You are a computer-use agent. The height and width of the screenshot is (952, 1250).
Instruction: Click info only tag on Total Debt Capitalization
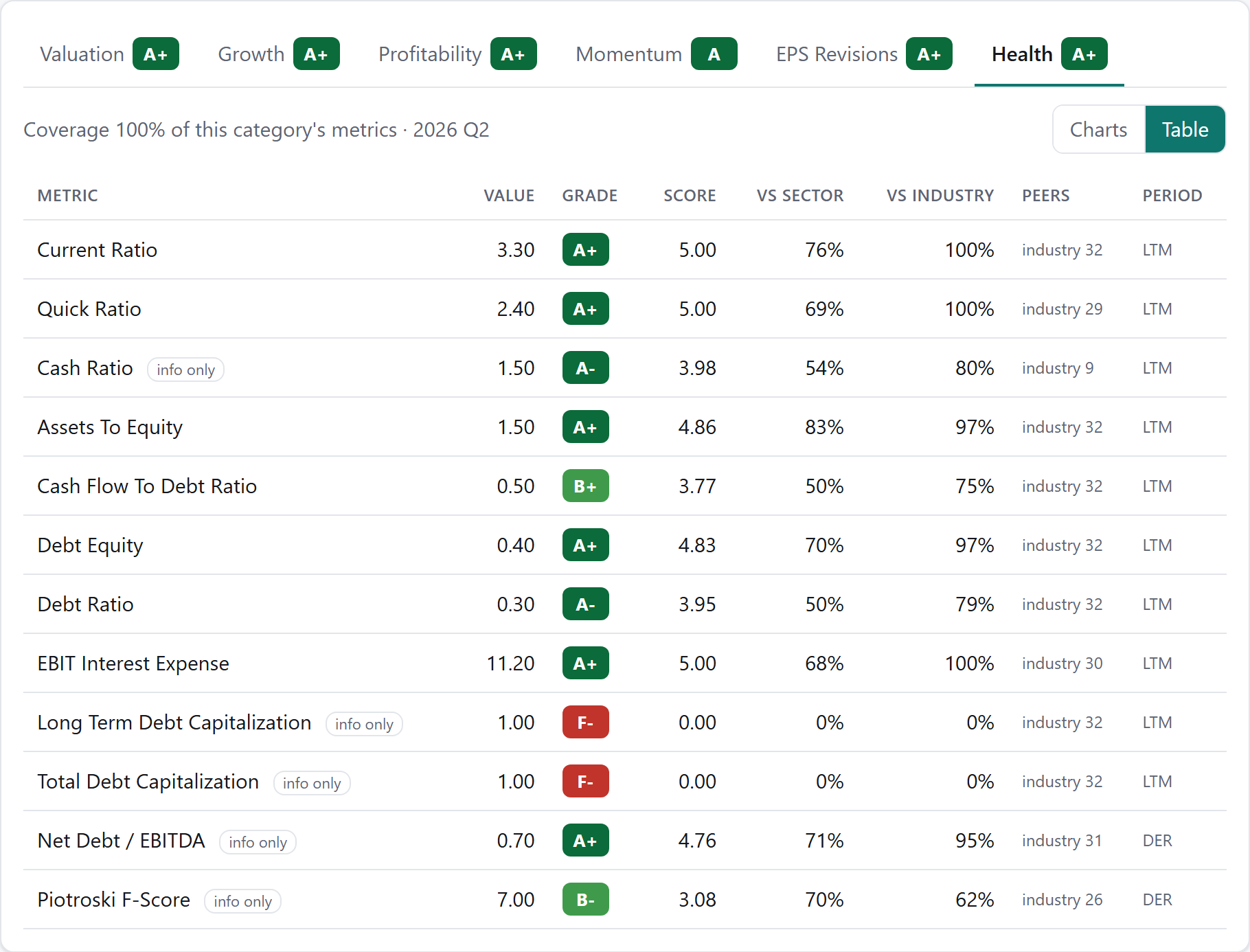point(312,783)
